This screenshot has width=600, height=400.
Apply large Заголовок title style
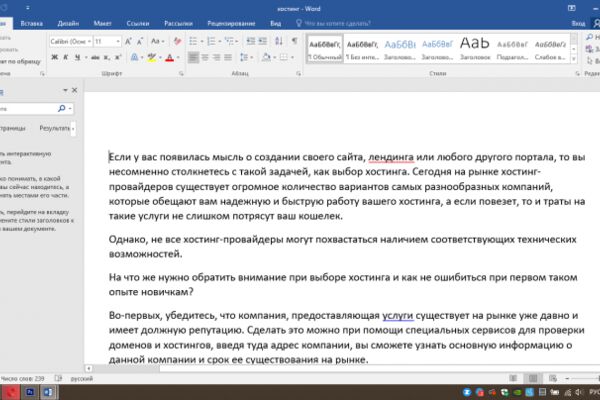475,49
